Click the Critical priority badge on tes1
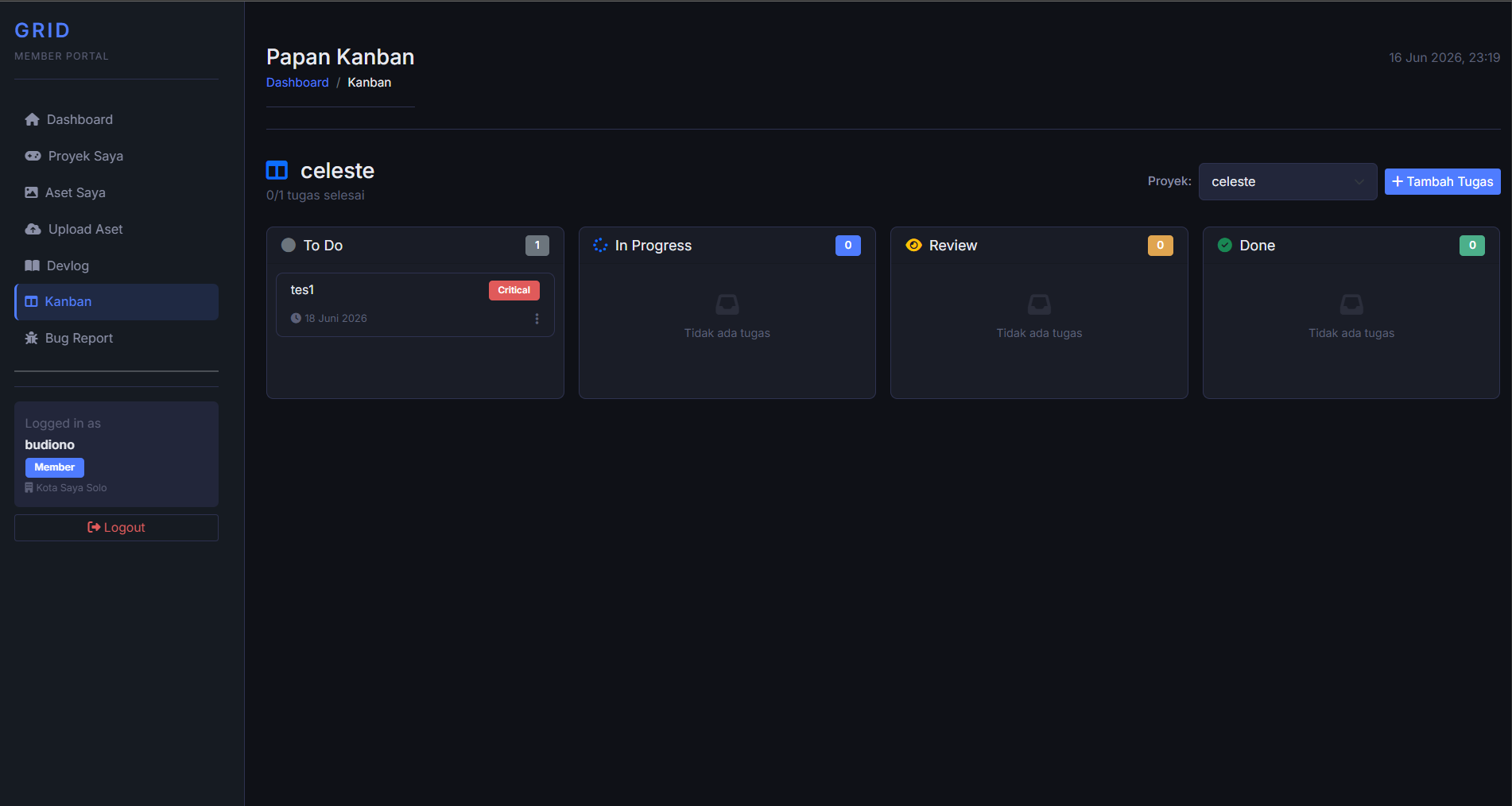The image size is (1512, 806). [x=514, y=290]
